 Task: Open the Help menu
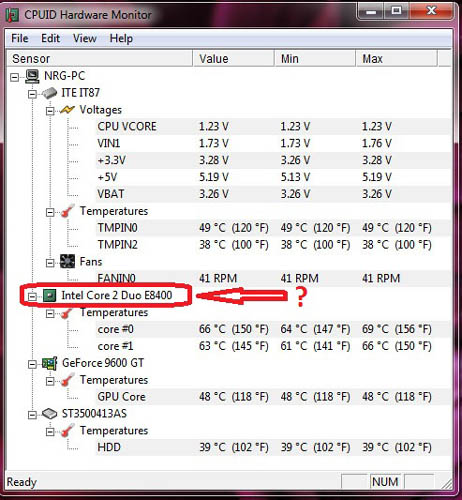(x=121, y=38)
